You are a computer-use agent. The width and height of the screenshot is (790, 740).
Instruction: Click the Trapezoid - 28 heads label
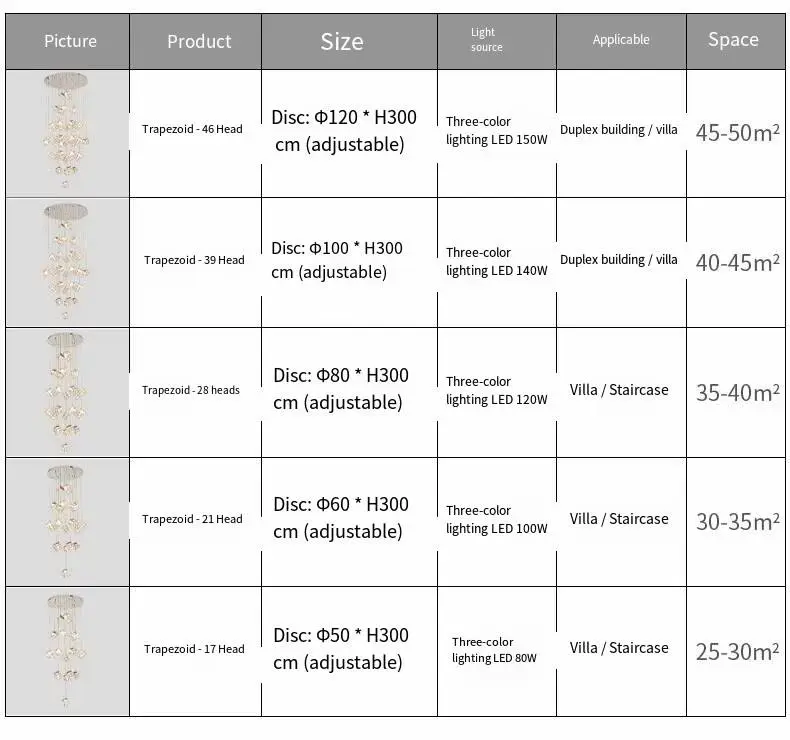191,390
